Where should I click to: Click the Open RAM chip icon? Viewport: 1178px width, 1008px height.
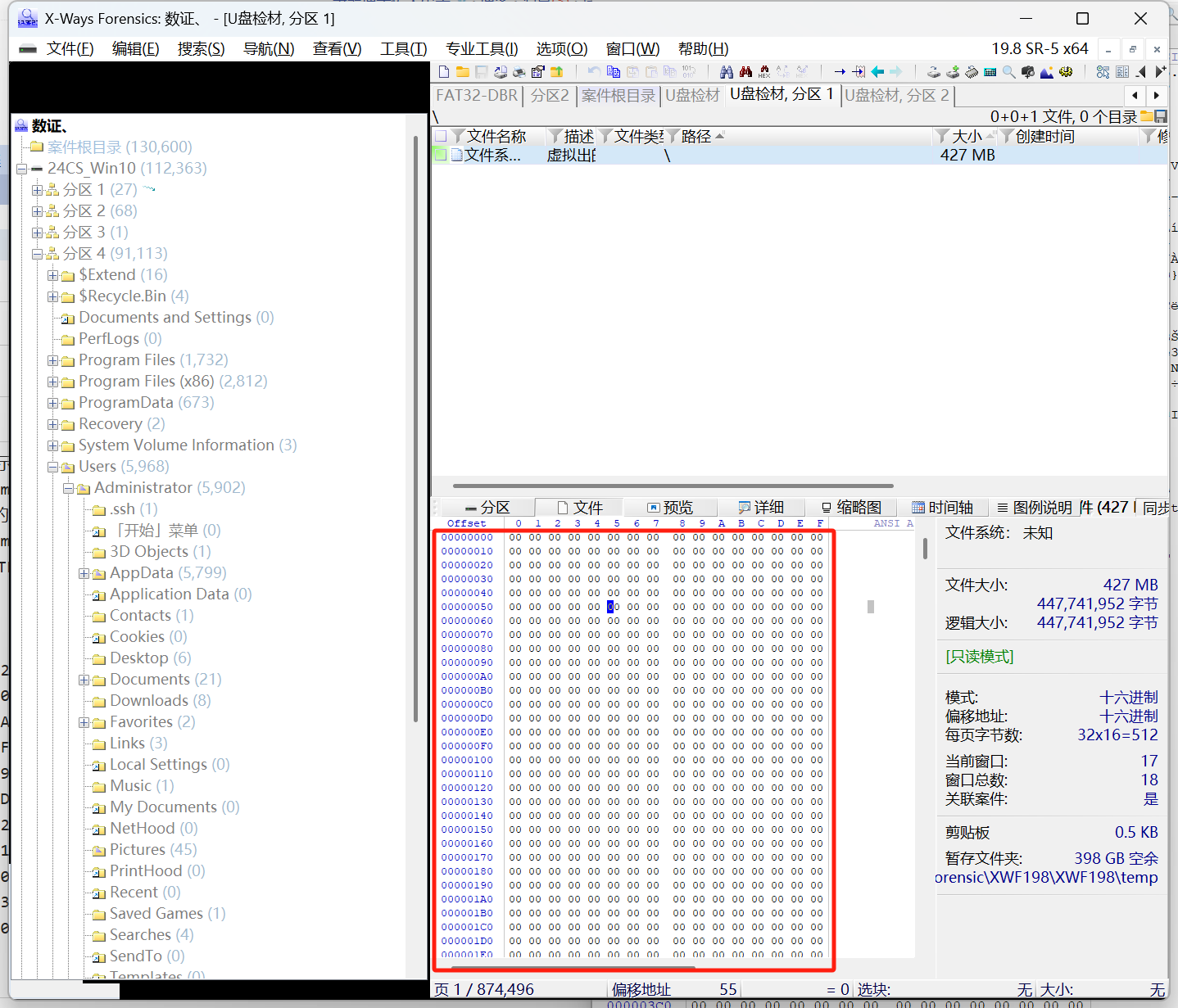pyautogui.click(x=972, y=72)
